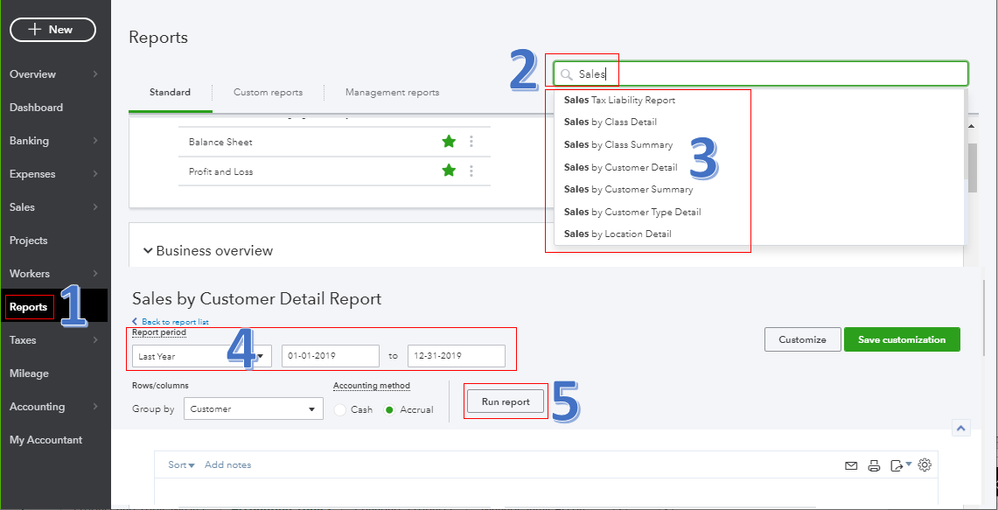Viewport: 998px width, 510px height.
Task: Open the Group by Customer dropdown
Action: coord(253,409)
